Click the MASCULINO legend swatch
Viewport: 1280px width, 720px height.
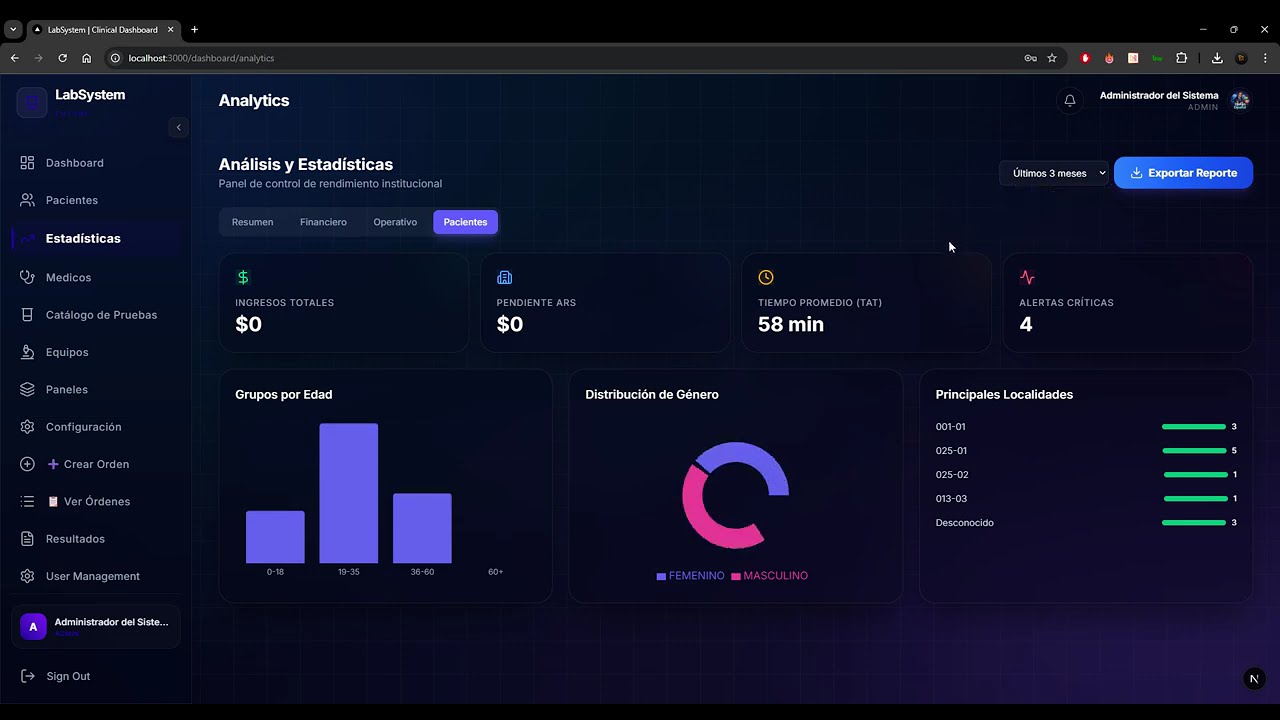736,576
